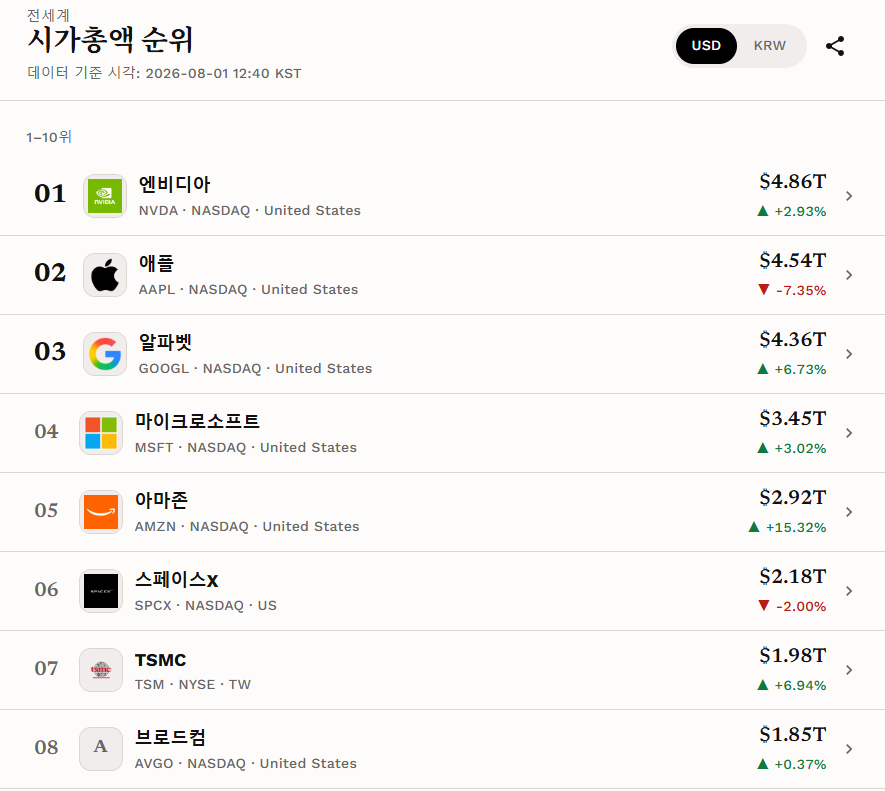Expand 스페이스X row chevron
885x791 pixels.
(849, 591)
